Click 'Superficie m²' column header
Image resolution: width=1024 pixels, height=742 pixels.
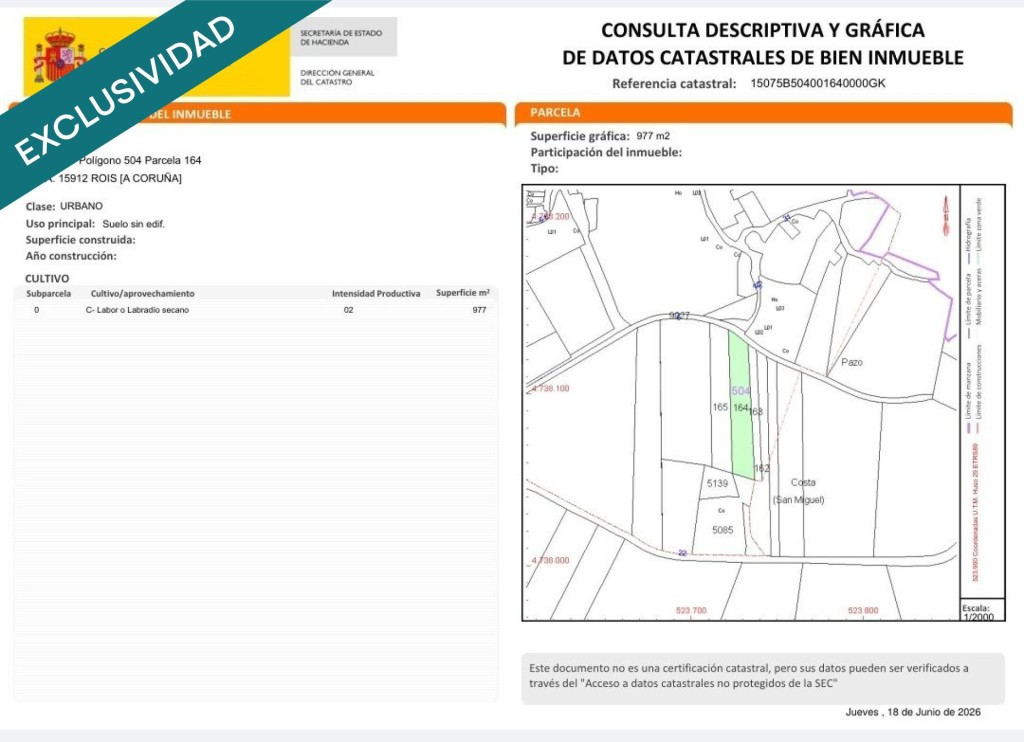[x=462, y=293]
